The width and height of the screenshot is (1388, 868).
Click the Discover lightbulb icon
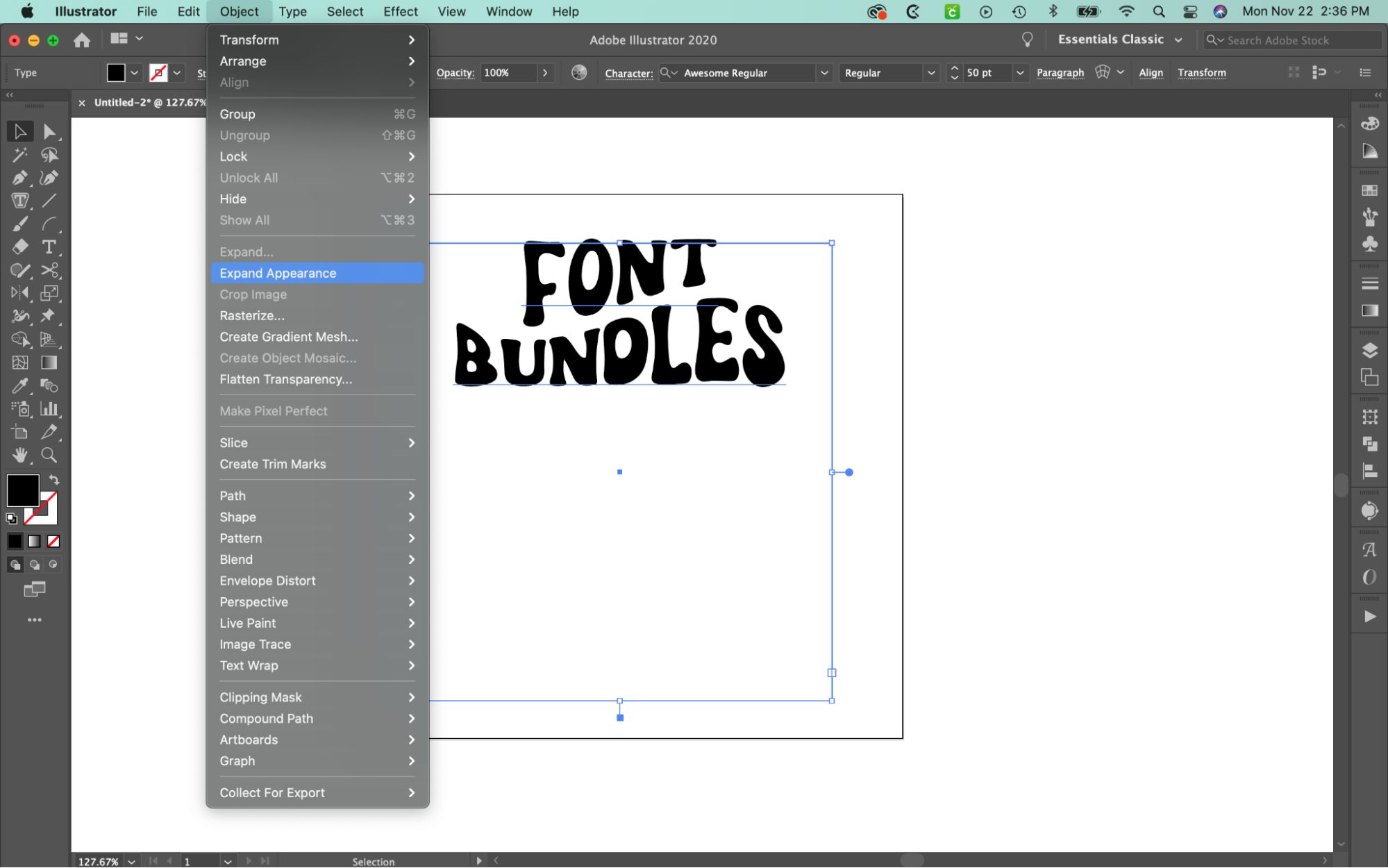coord(1028,40)
